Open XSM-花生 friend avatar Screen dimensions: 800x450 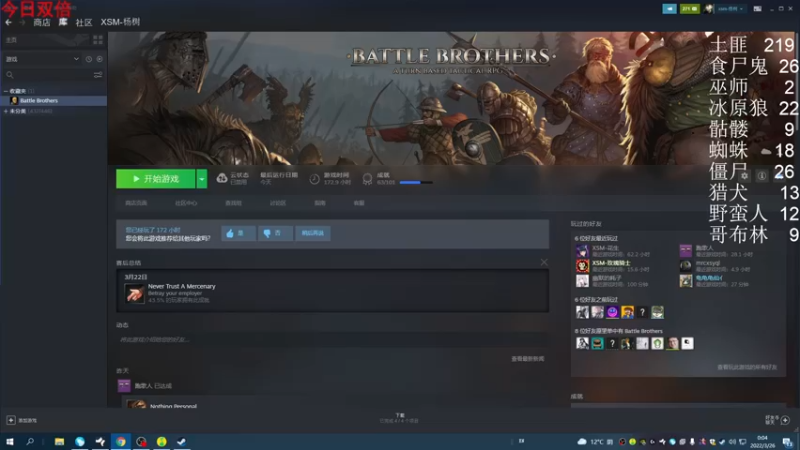[x=582, y=251]
